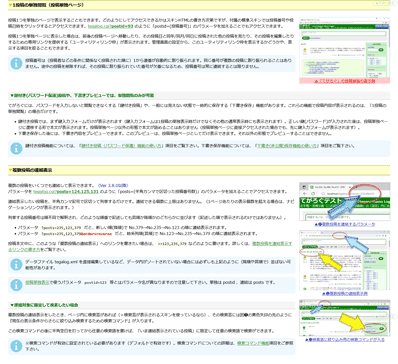Image resolution: width=398 pixels, height=364 pixels.
Task: Open the single post page screenshot thumbnail
Action: (x=345, y=48)
